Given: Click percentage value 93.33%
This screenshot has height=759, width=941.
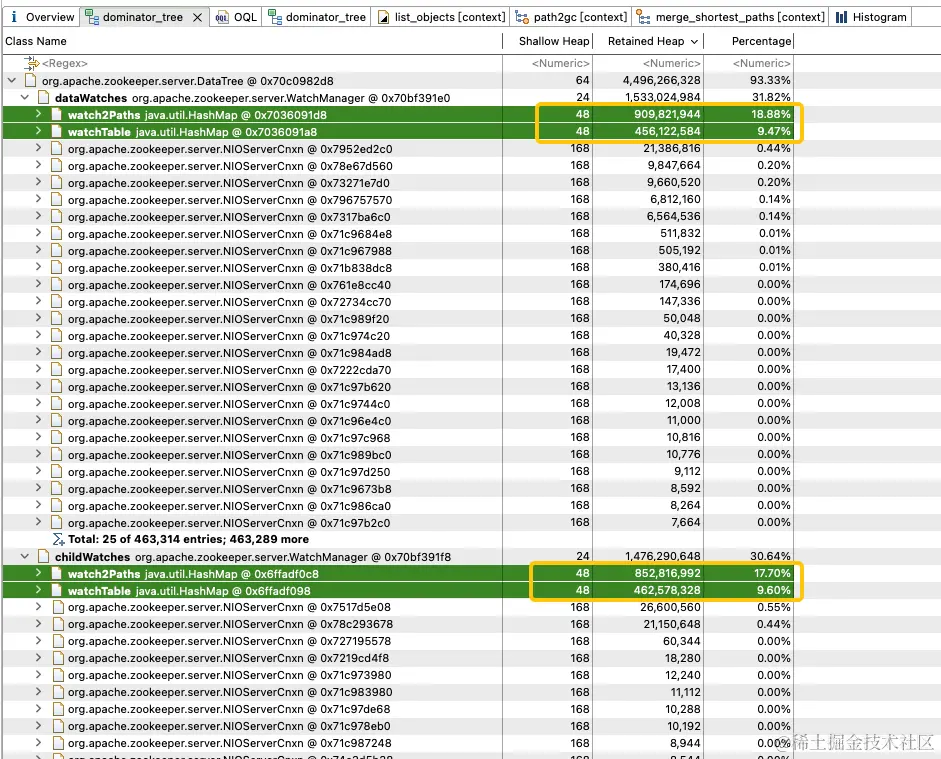Looking at the screenshot, I should pyautogui.click(x=770, y=80).
